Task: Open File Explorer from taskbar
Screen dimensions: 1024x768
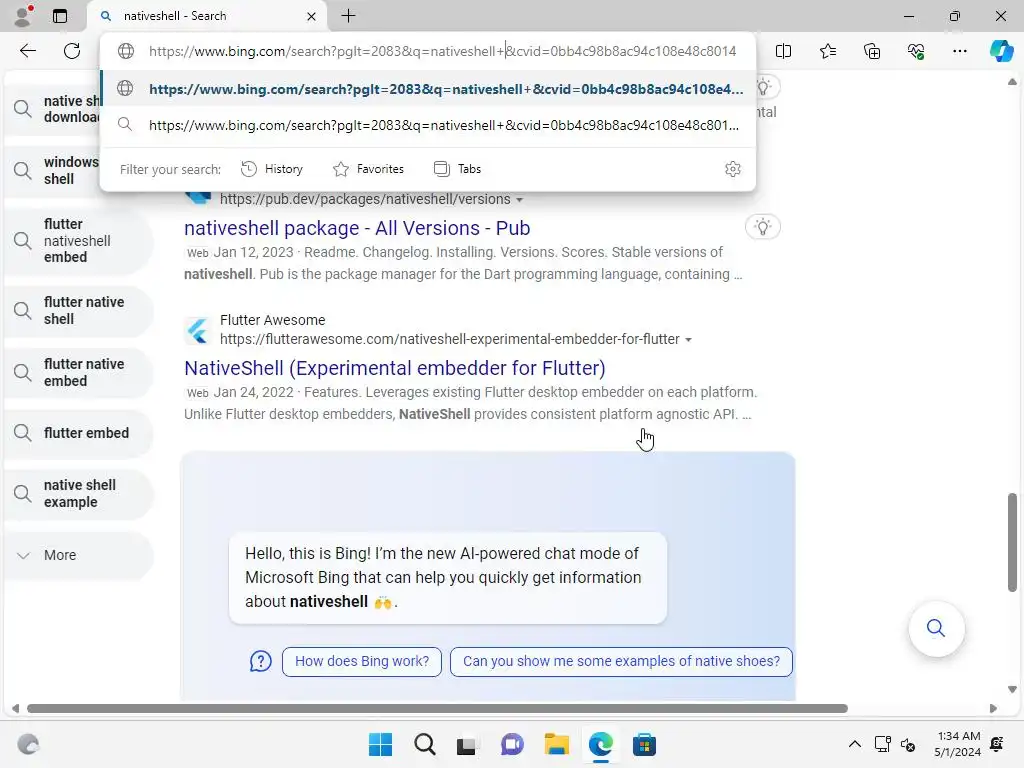Action: [556, 744]
